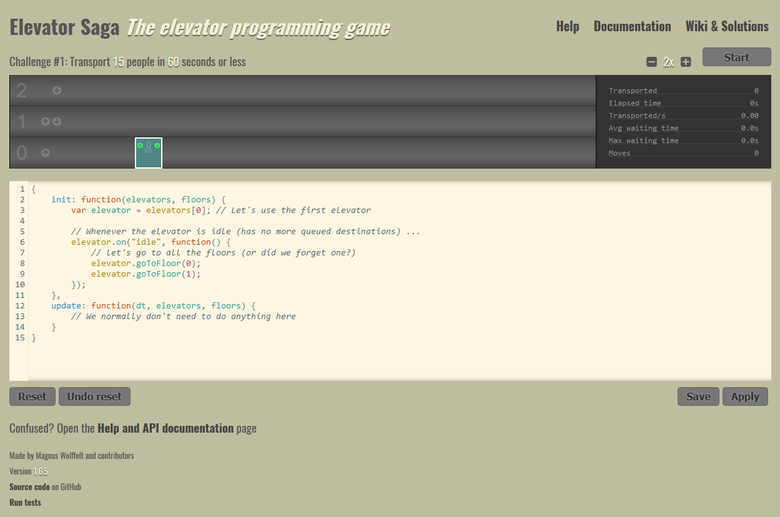Click the up call button on floor 1

[x=45, y=121]
